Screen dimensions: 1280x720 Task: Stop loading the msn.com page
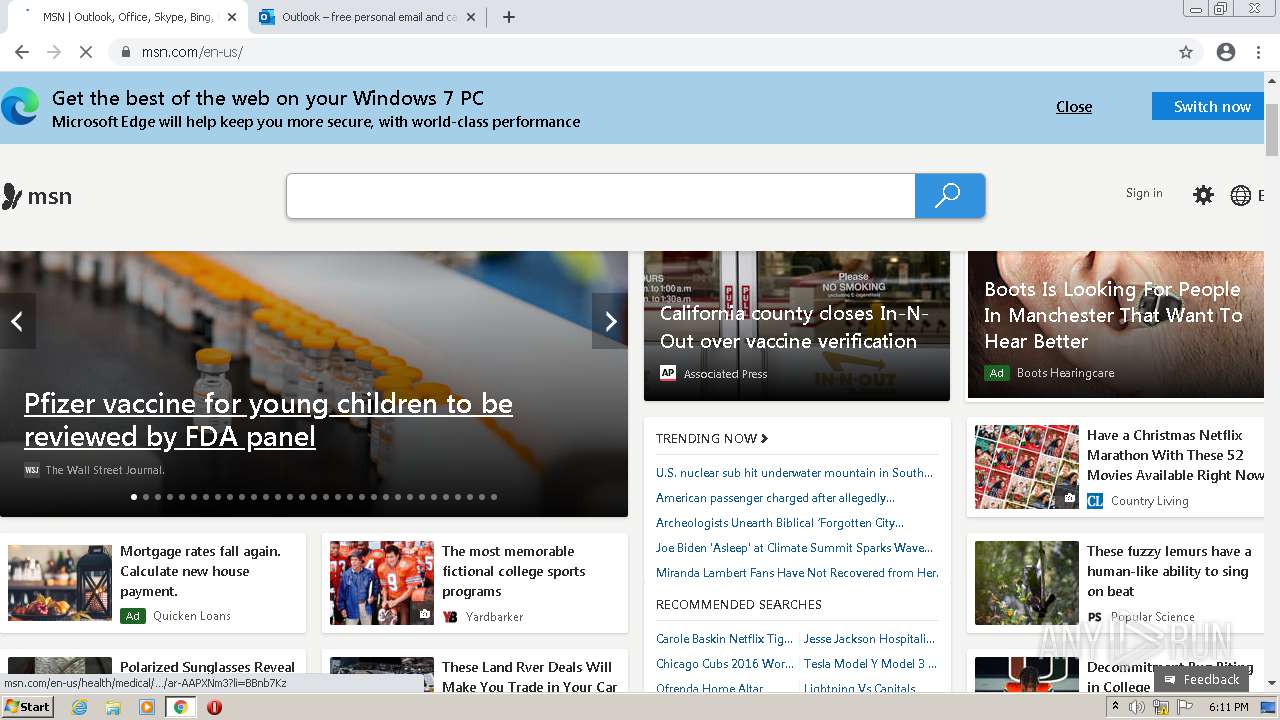coord(86,52)
